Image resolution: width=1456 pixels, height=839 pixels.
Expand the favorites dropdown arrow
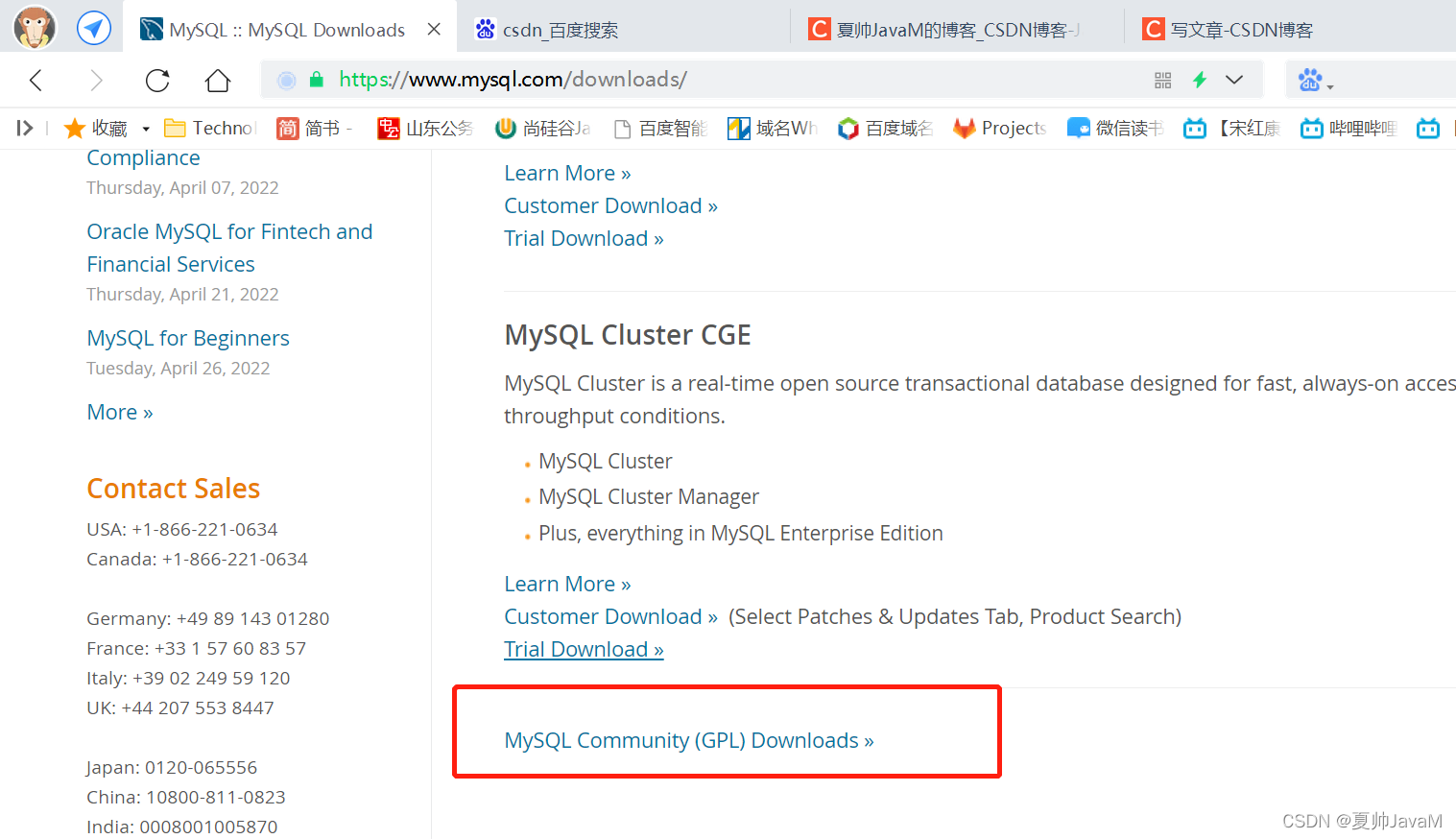146,129
